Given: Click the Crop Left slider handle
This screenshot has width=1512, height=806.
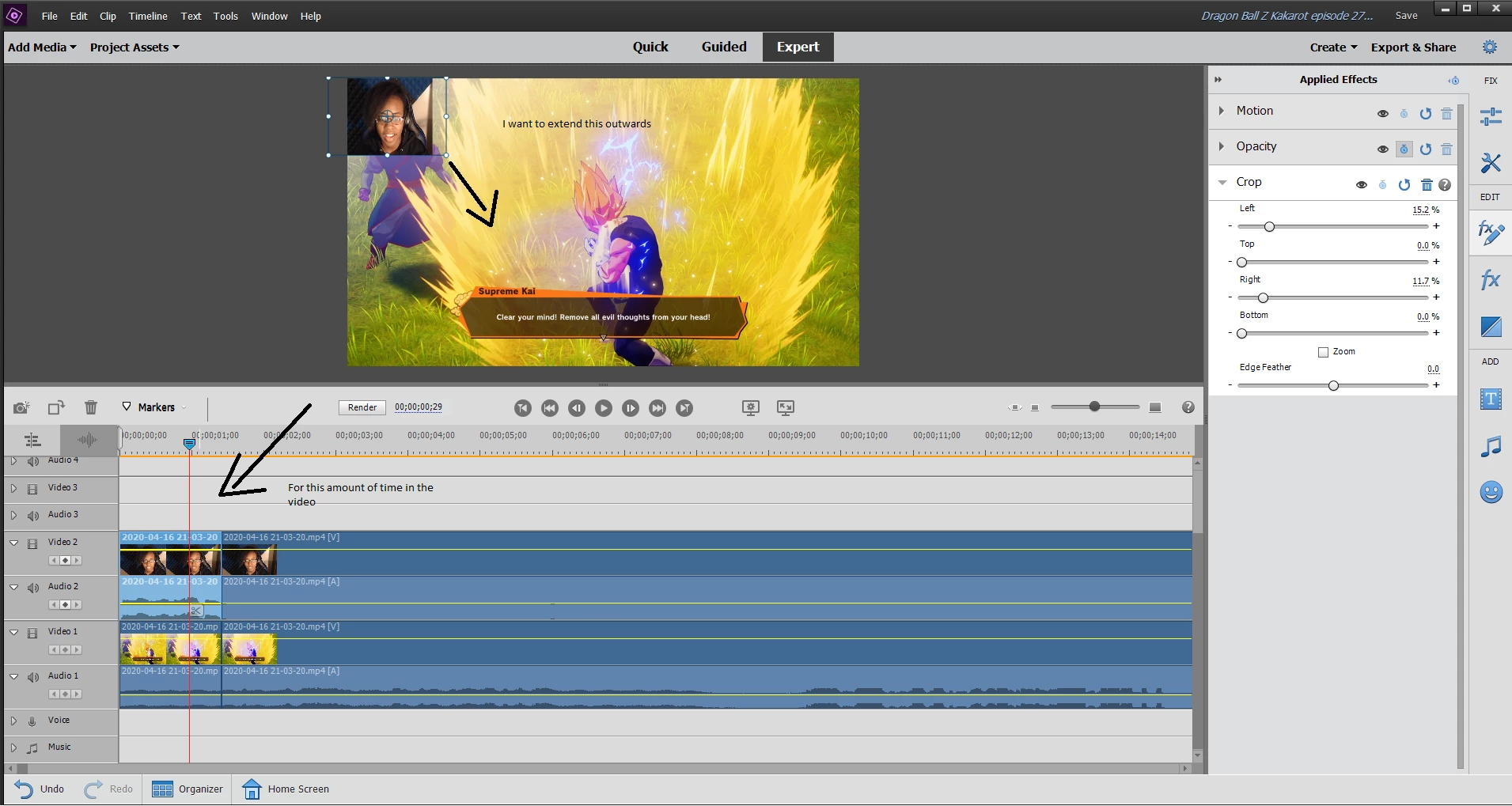Looking at the screenshot, I should [1269, 227].
